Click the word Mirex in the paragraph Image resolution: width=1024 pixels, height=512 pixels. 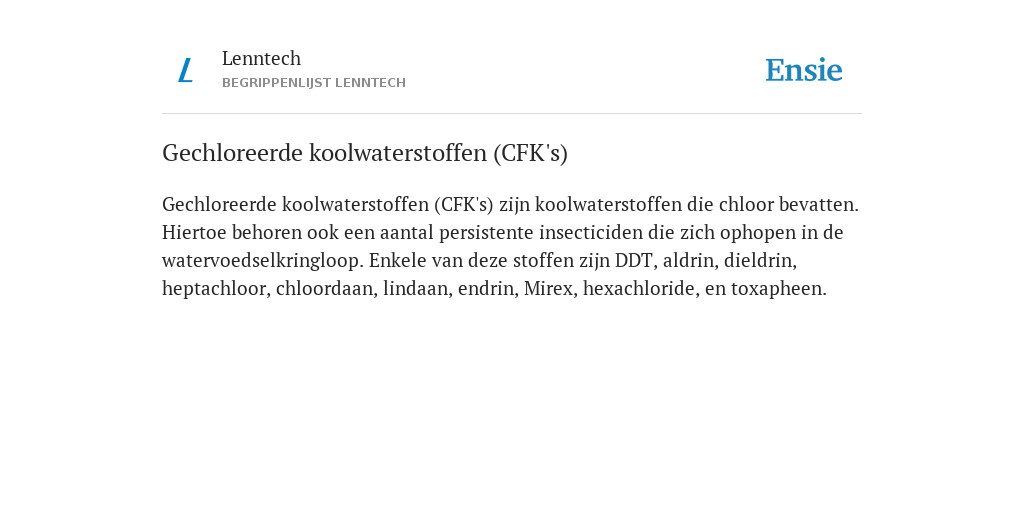(548, 289)
